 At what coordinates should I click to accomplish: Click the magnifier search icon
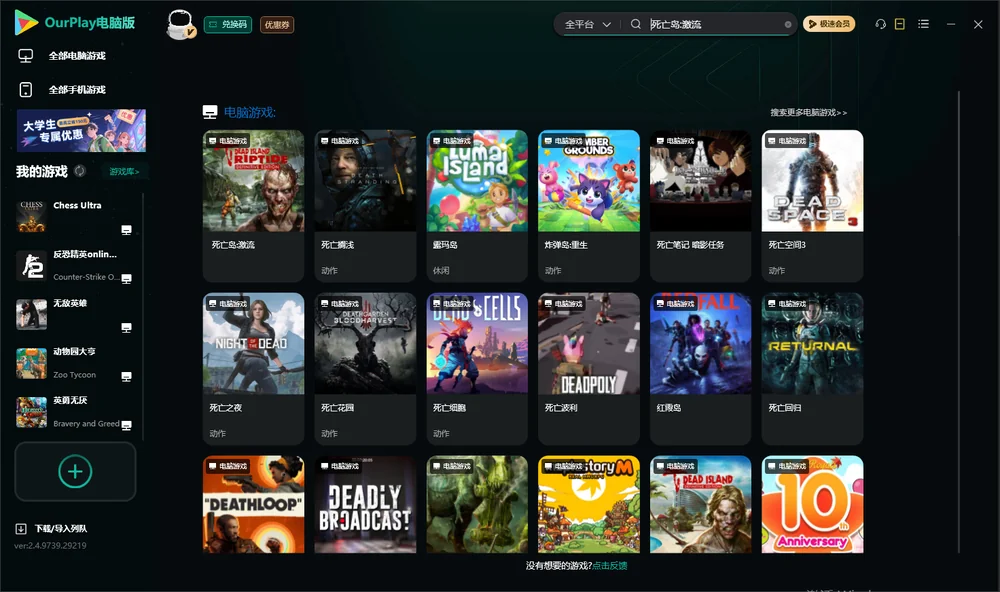point(636,24)
